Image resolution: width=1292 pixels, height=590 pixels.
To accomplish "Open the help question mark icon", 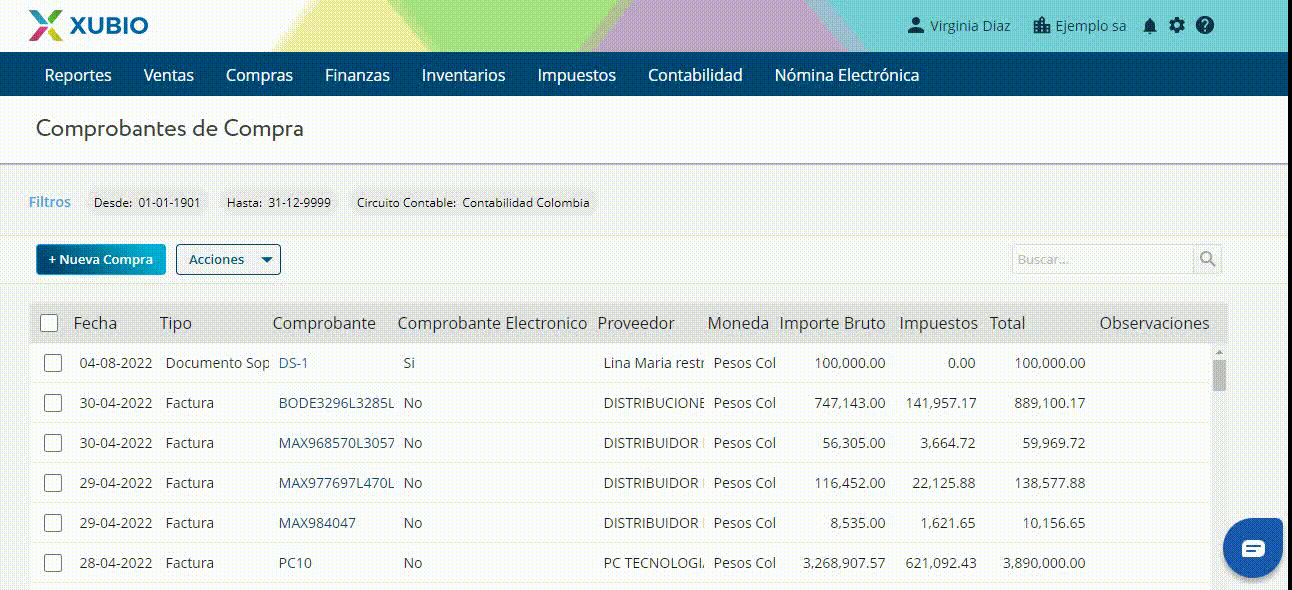I will 1205,25.
